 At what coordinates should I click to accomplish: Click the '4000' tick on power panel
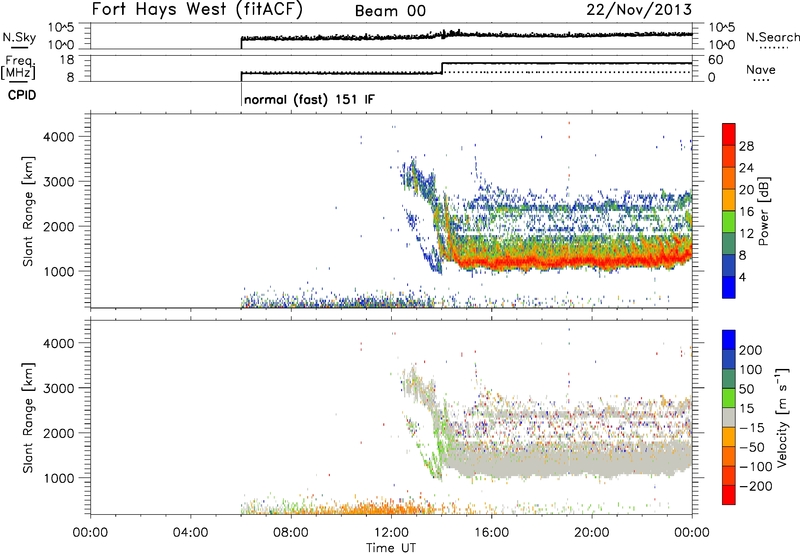click(58, 137)
